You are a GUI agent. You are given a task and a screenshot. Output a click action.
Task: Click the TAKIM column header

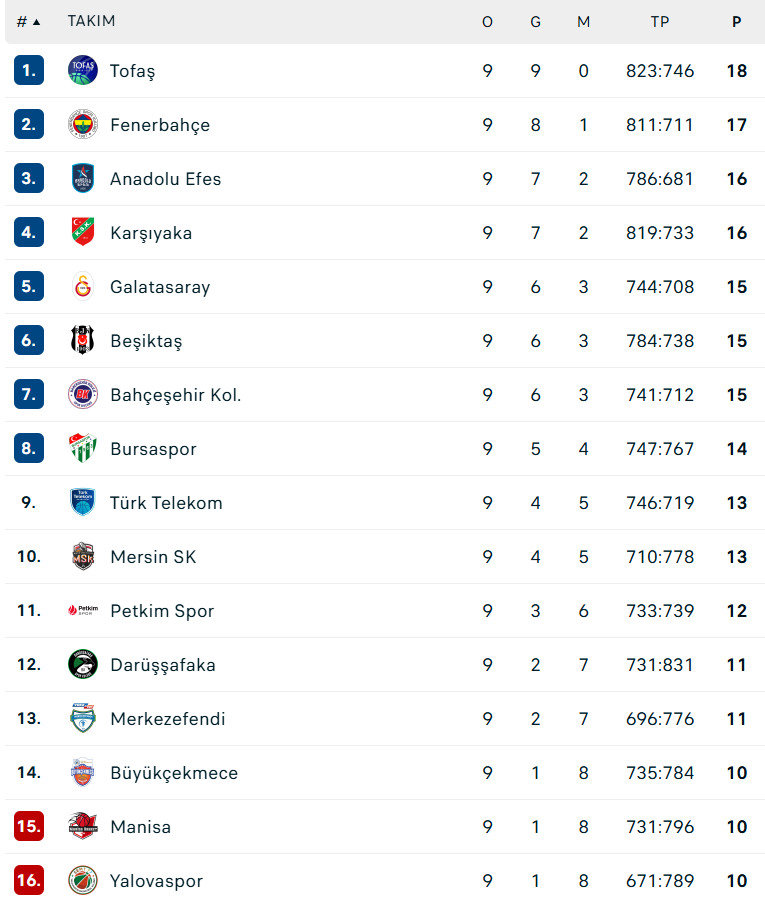pyautogui.click(x=91, y=21)
